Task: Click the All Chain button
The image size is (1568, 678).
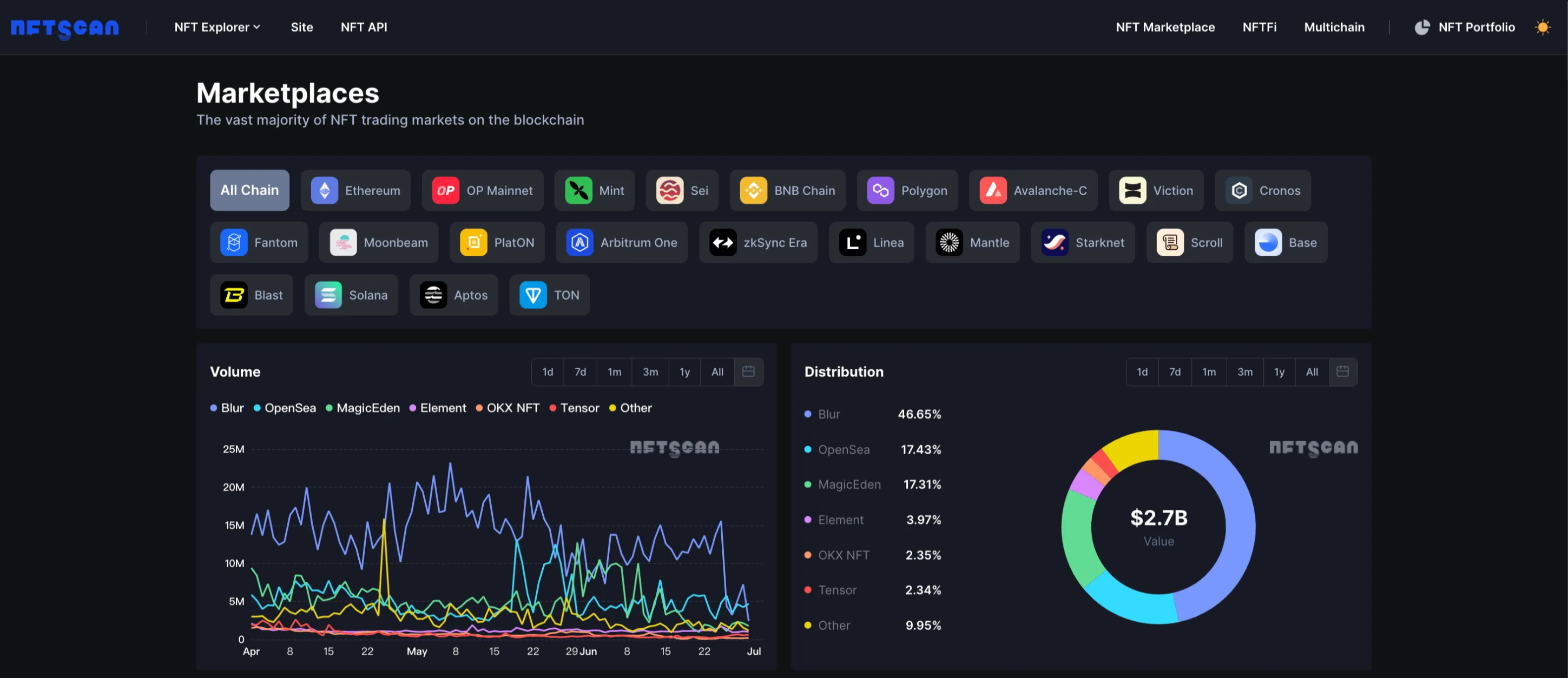Action: (249, 190)
